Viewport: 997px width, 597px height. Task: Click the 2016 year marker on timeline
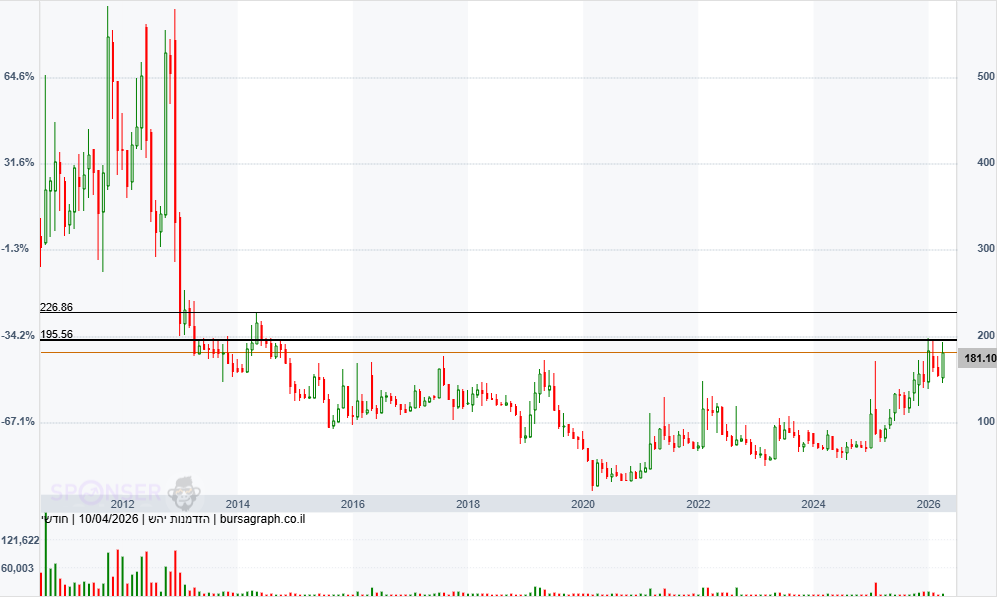coord(352,504)
